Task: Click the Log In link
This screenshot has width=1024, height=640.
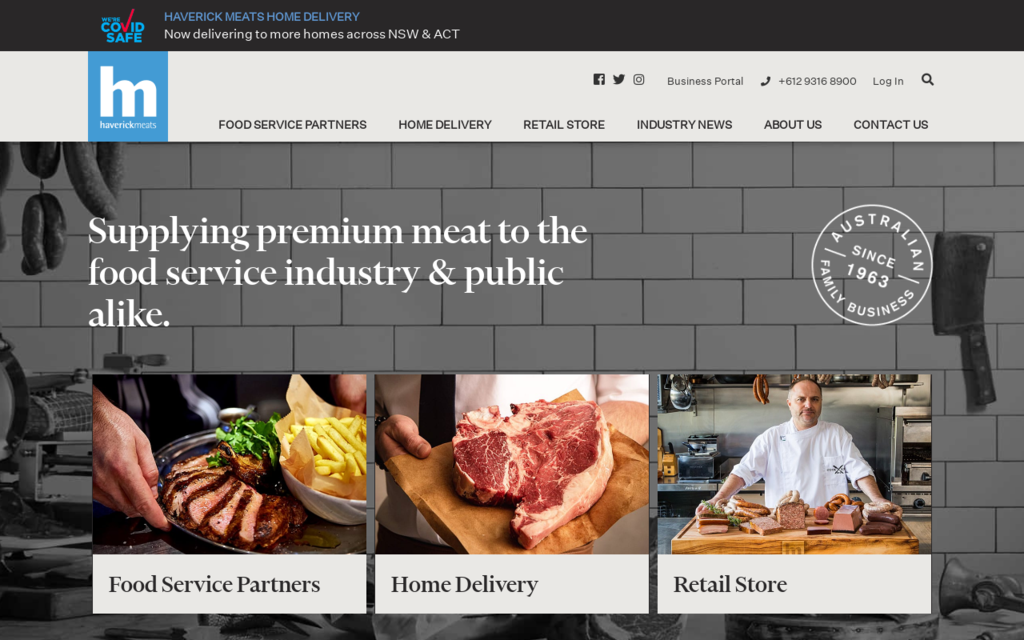Action: point(888,81)
